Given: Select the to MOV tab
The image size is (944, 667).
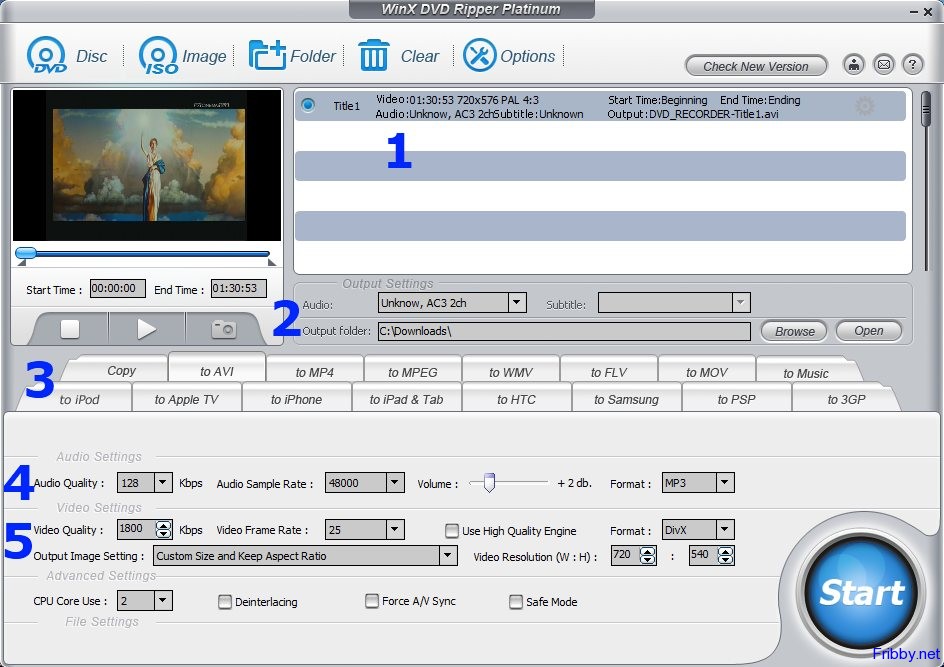Looking at the screenshot, I should [707, 372].
